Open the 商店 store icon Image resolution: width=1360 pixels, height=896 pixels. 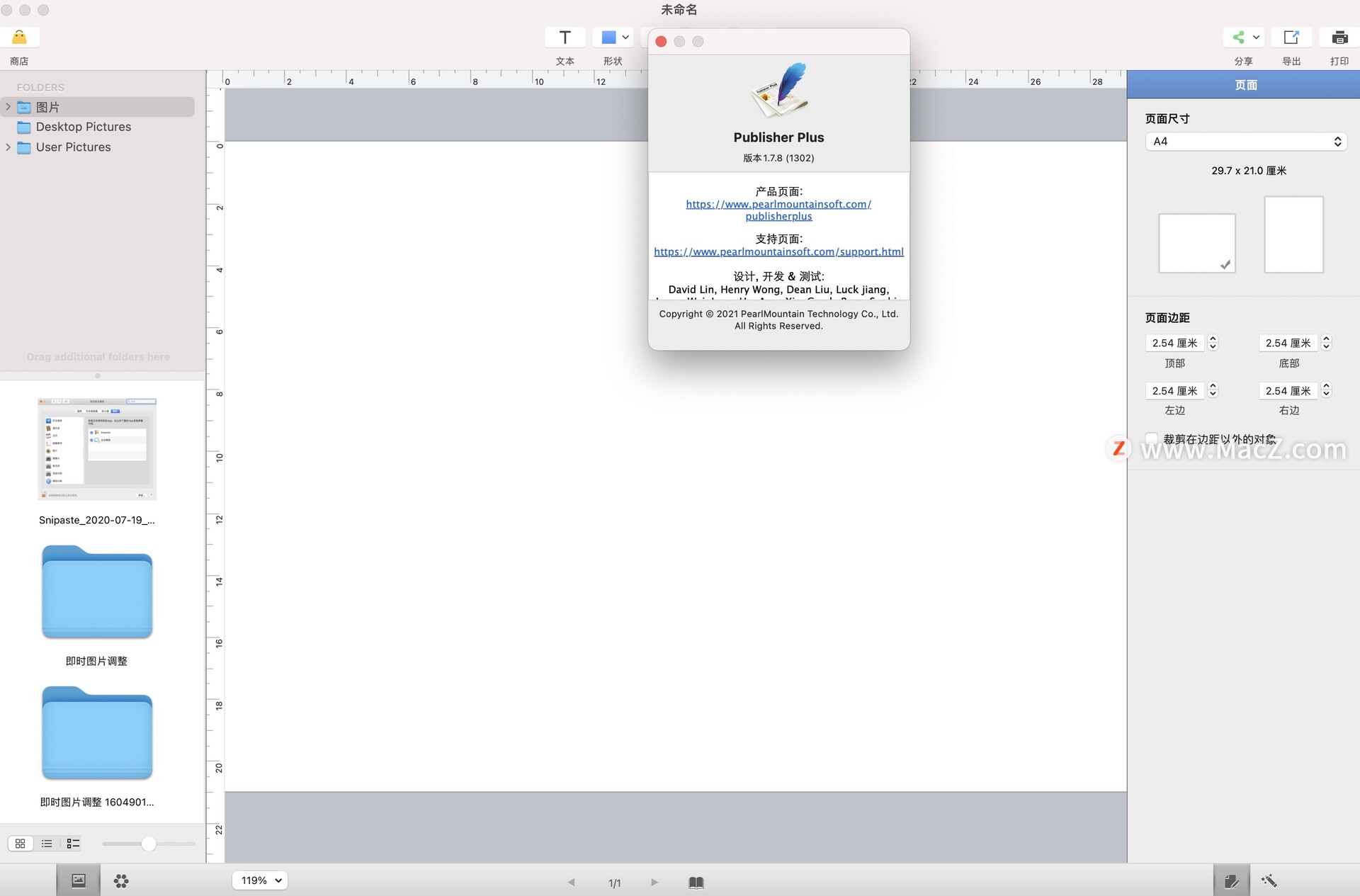(20, 38)
